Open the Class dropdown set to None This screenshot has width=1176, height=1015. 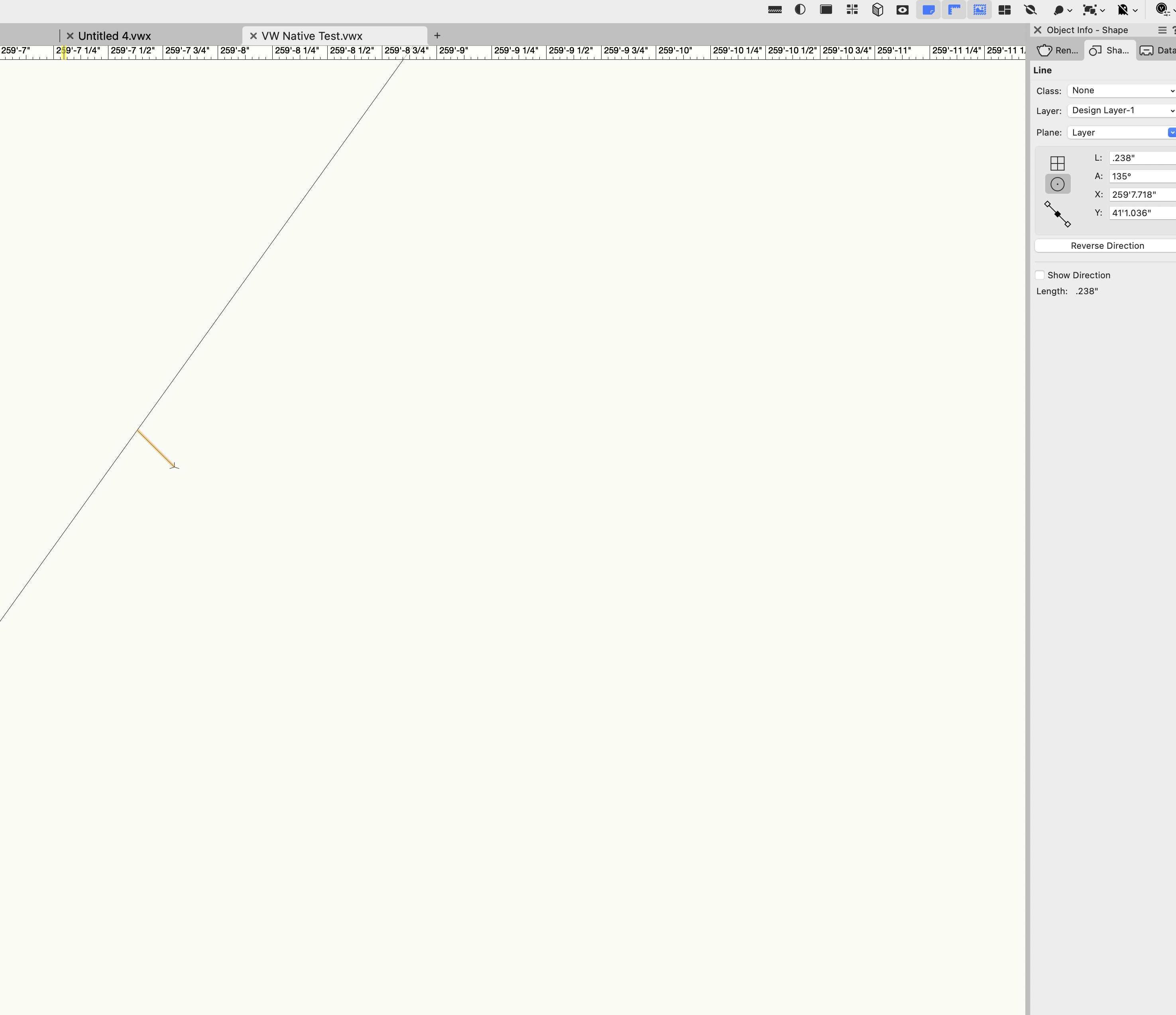(1119, 90)
